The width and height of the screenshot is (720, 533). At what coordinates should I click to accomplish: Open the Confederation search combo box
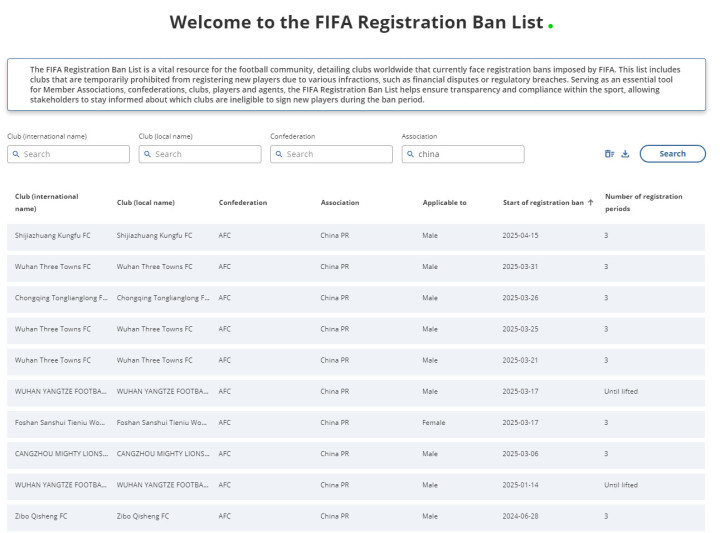pyautogui.click(x=331, y=154)
